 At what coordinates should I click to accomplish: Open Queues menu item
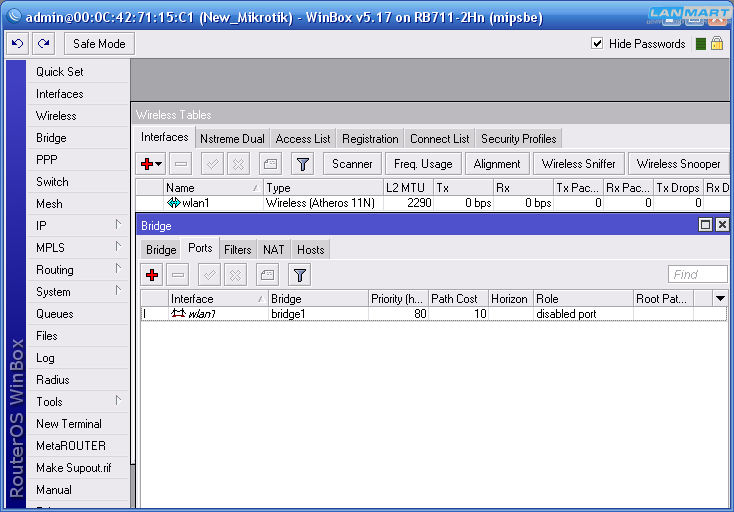(78, 314)
